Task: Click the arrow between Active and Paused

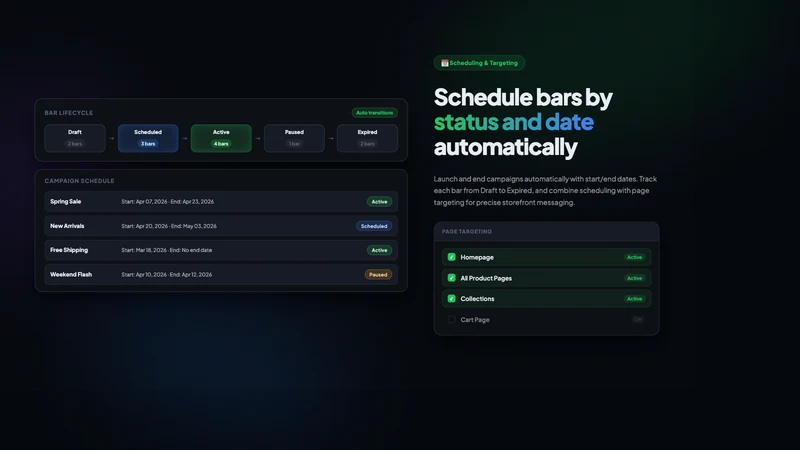Action: pyautogui.click(x=258, y=138)
